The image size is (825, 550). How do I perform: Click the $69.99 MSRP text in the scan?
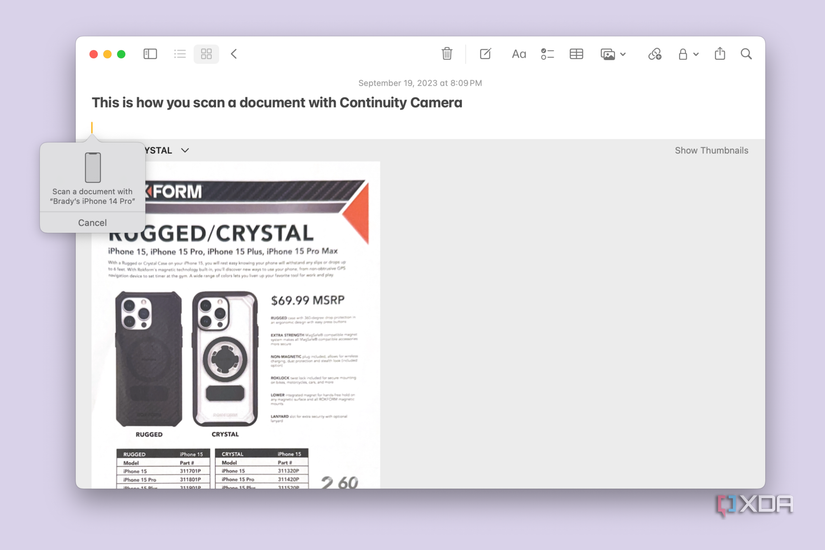[308, 301]
